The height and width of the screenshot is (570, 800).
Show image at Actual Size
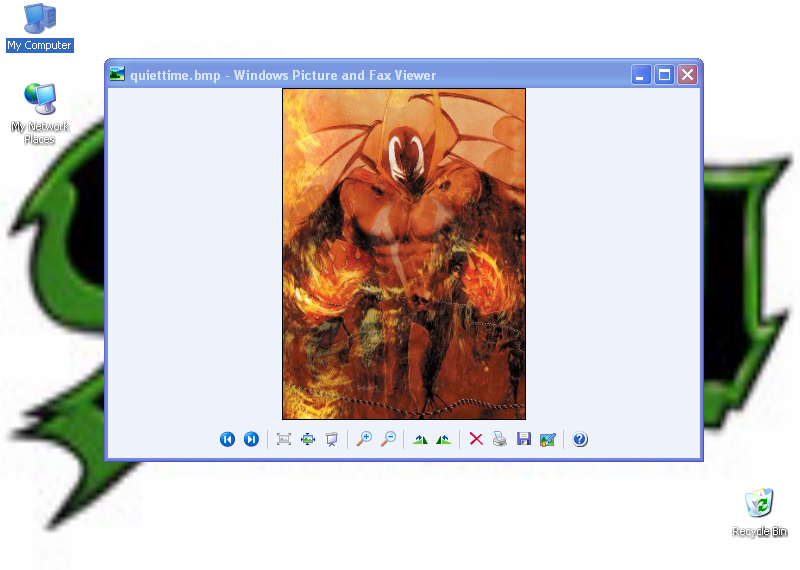pos(308,439)
